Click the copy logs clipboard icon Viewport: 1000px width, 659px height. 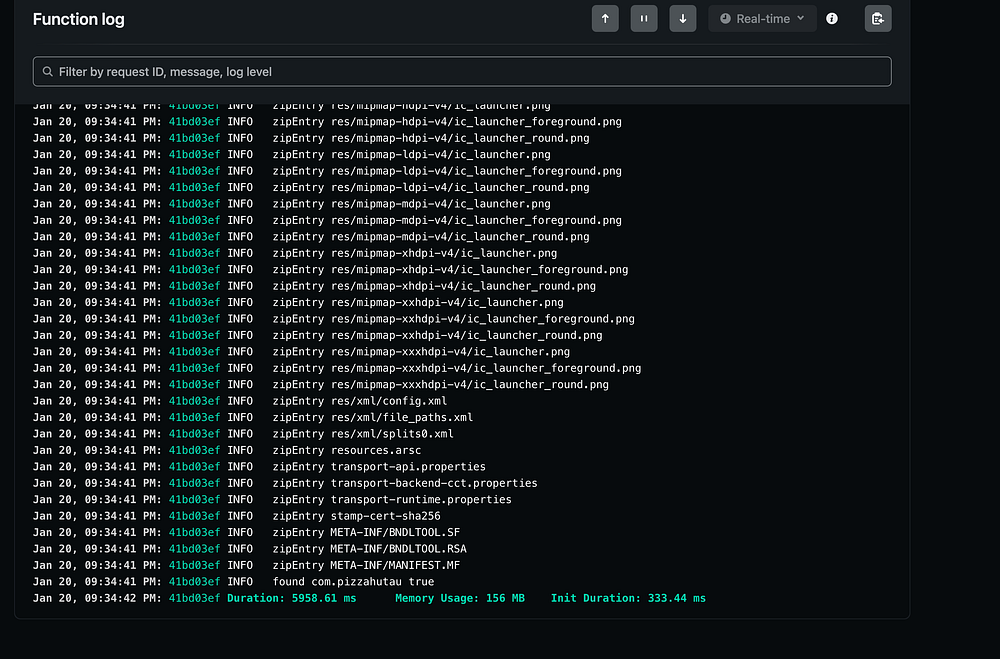(x=877, y=18)
